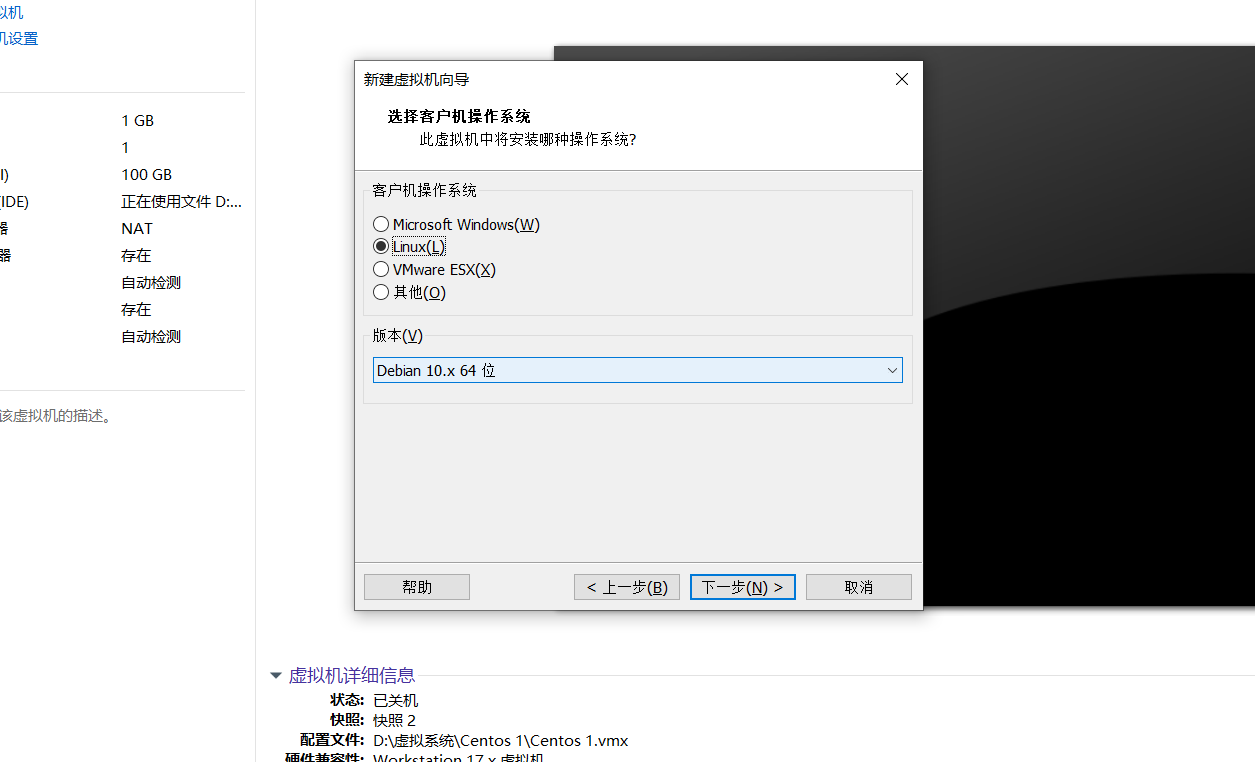Open the Debian 10.x 64位 version dropdown
The width and height of the screenshot is (1255, 762).
(891, 370)
